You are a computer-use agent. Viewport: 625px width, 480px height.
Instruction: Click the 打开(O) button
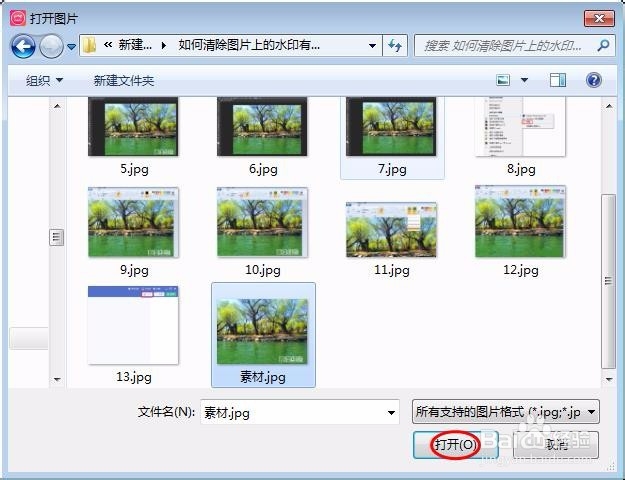pyautogui.click(x=455, y=444)
